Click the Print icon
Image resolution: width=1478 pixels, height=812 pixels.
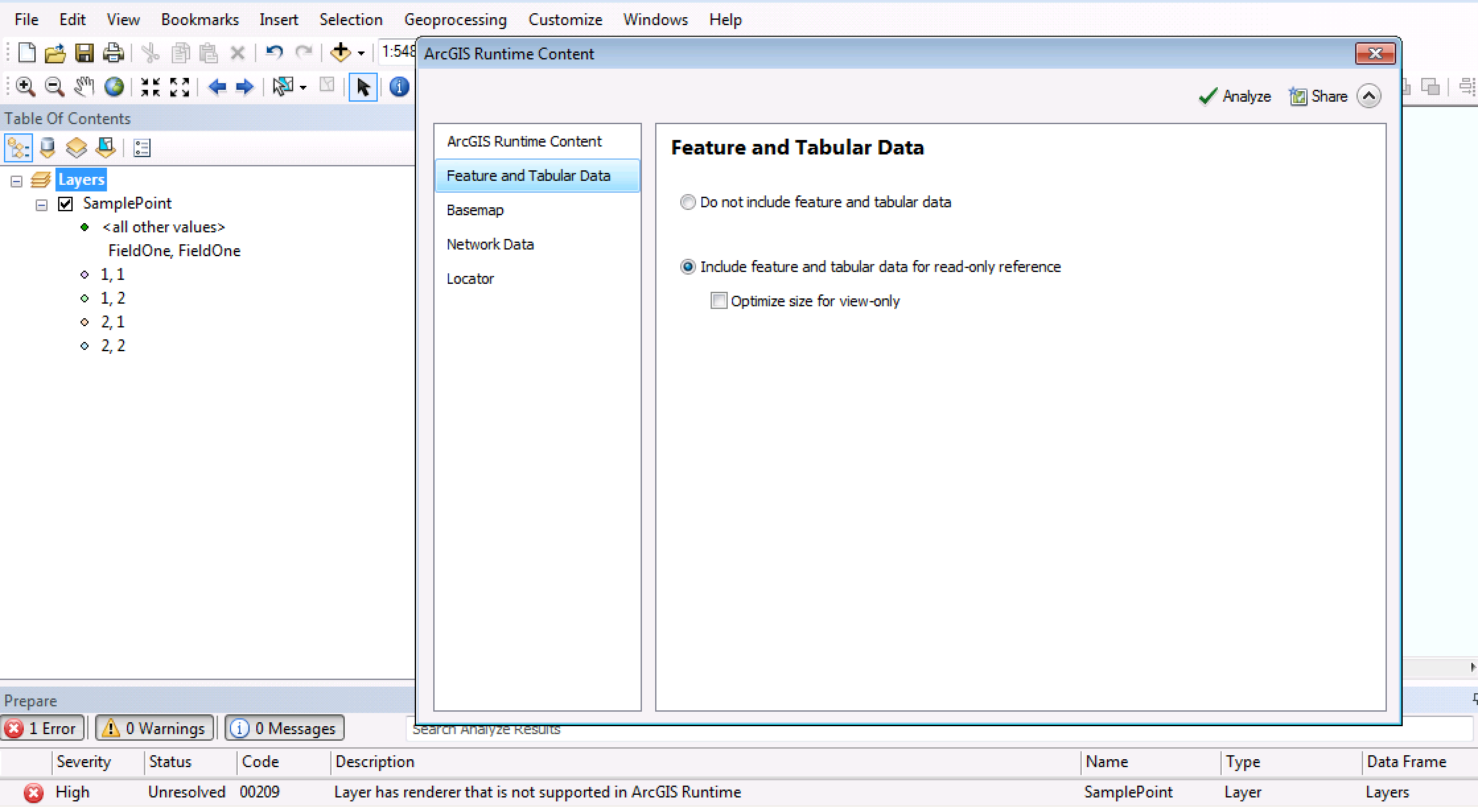click(114, 52)
